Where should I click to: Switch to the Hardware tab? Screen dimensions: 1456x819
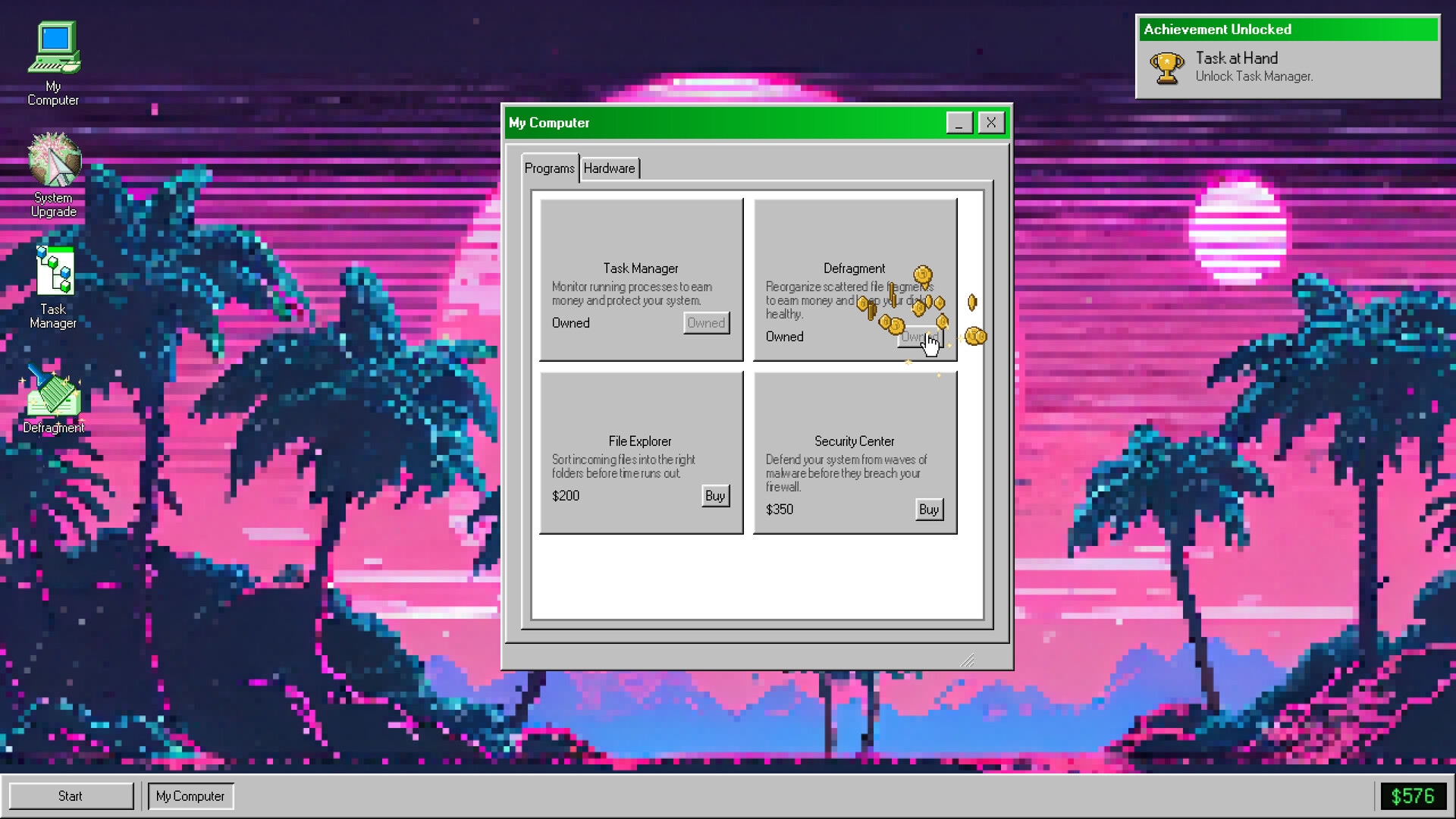tap(610, 168)
